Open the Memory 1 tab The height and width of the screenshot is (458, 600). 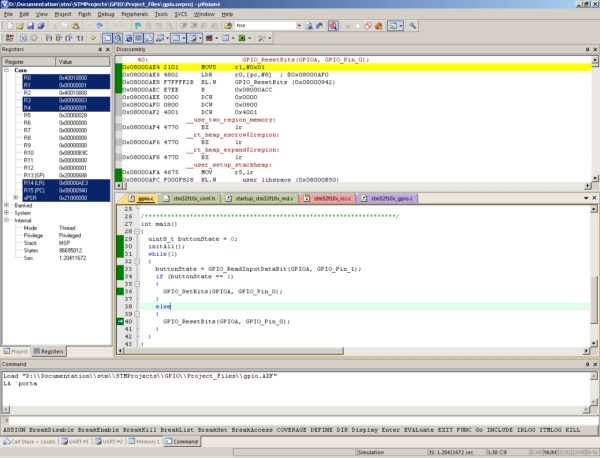(x=144, y=441)
